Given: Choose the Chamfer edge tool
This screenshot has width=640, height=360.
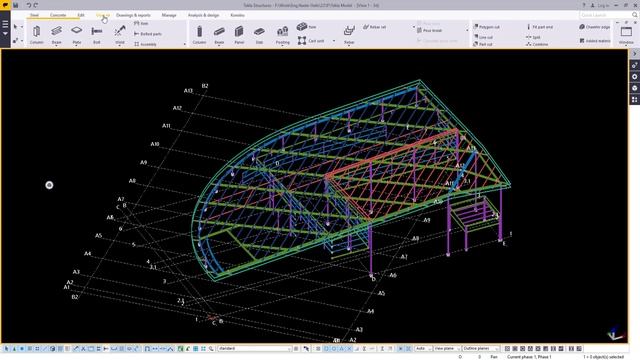Looking at the screenshot, I should coord(594,27).
